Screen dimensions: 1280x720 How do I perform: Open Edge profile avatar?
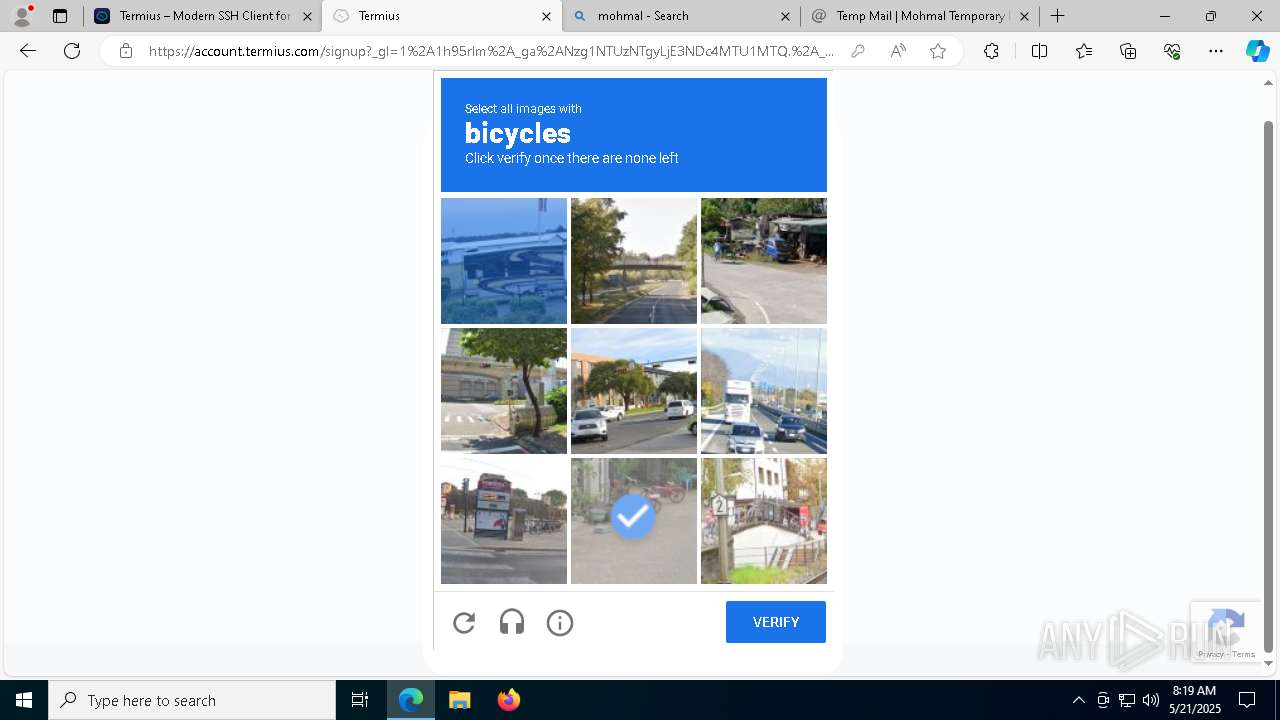22,16
